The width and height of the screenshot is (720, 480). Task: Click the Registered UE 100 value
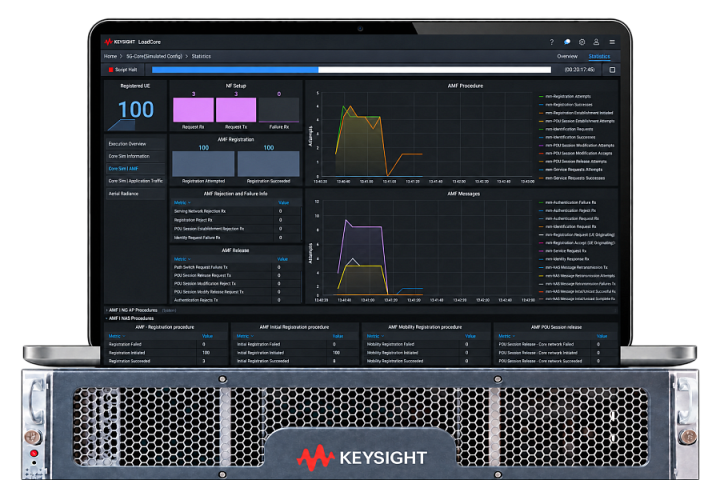tap(136, 109)
